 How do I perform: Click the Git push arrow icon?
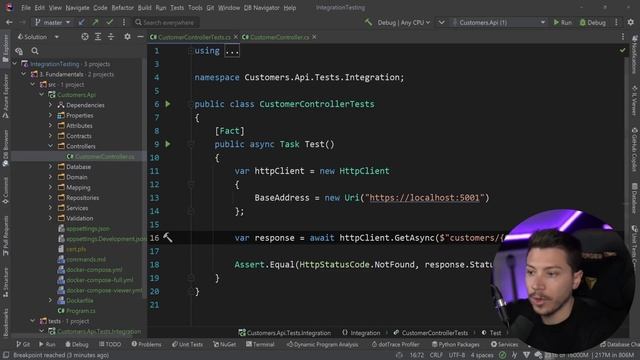click(x=95, y=22)
